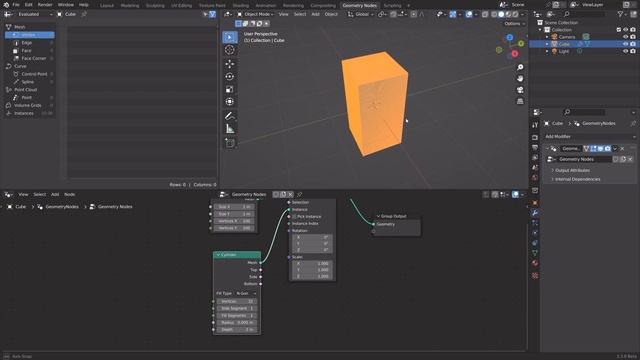Open the Object properties tab

(x=535, y=202)
